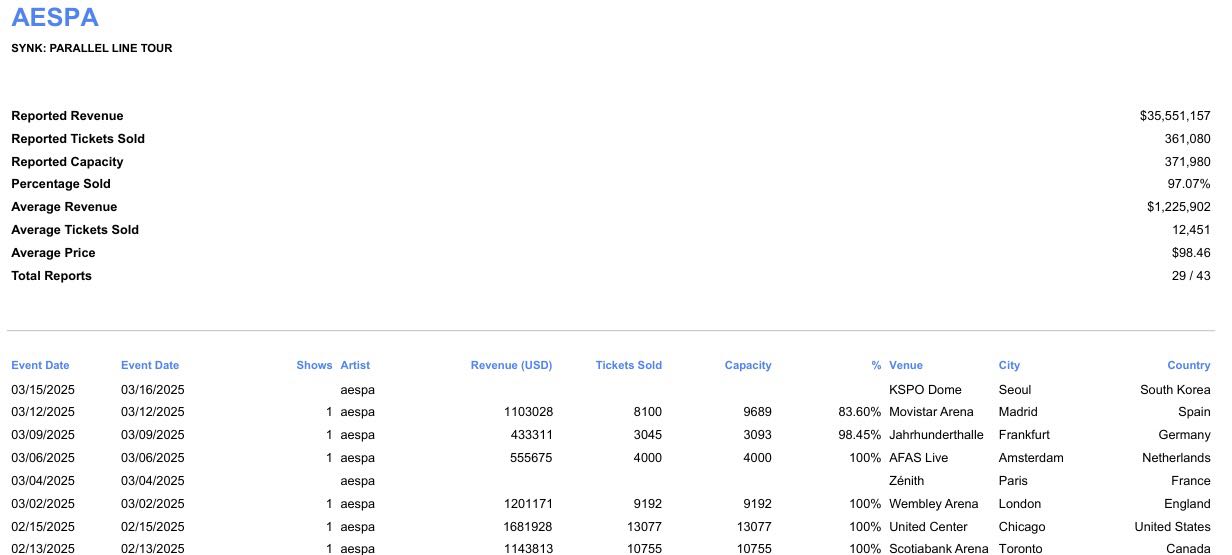The width and height of the screenshot is (1232, 555).
Task: Click the Percentage Sold label
Action: [x=61, y=184]
